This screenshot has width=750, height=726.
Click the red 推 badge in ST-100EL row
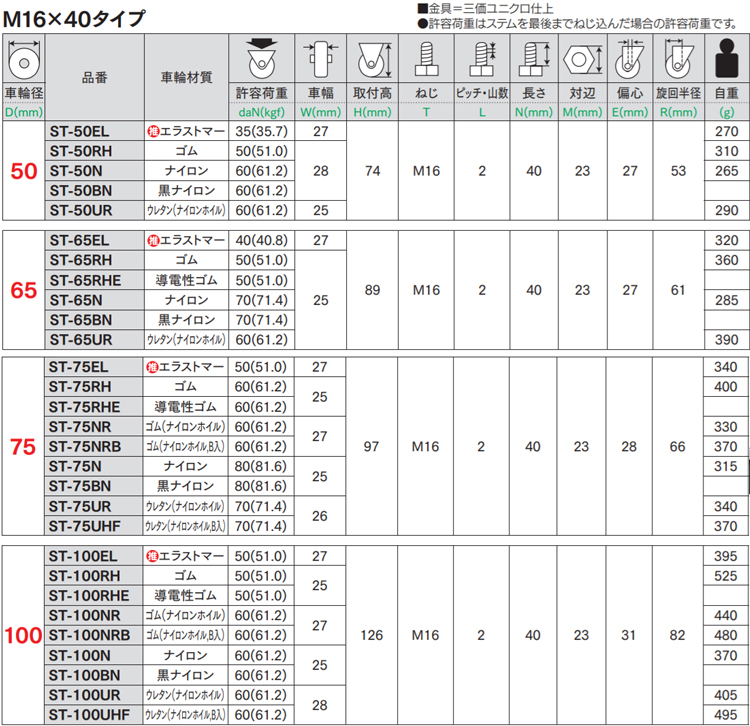154,555
